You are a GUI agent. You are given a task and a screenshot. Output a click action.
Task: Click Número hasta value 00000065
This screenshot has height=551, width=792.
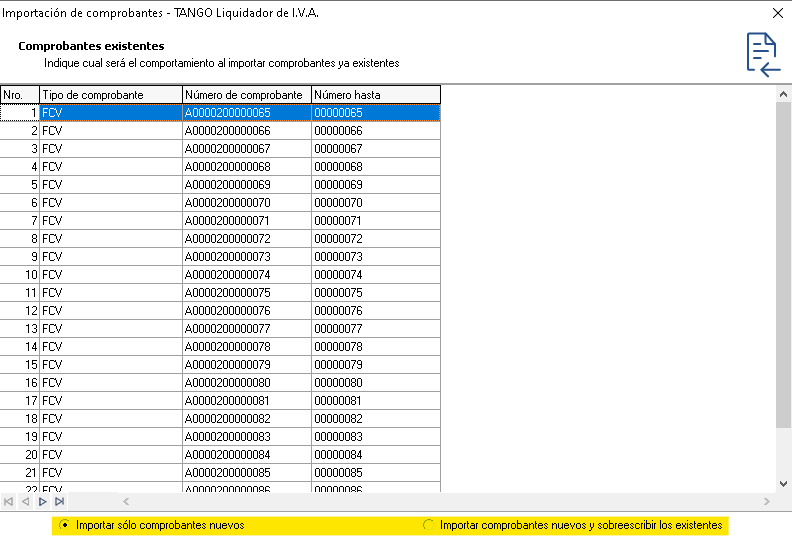[x=376, y=113]
